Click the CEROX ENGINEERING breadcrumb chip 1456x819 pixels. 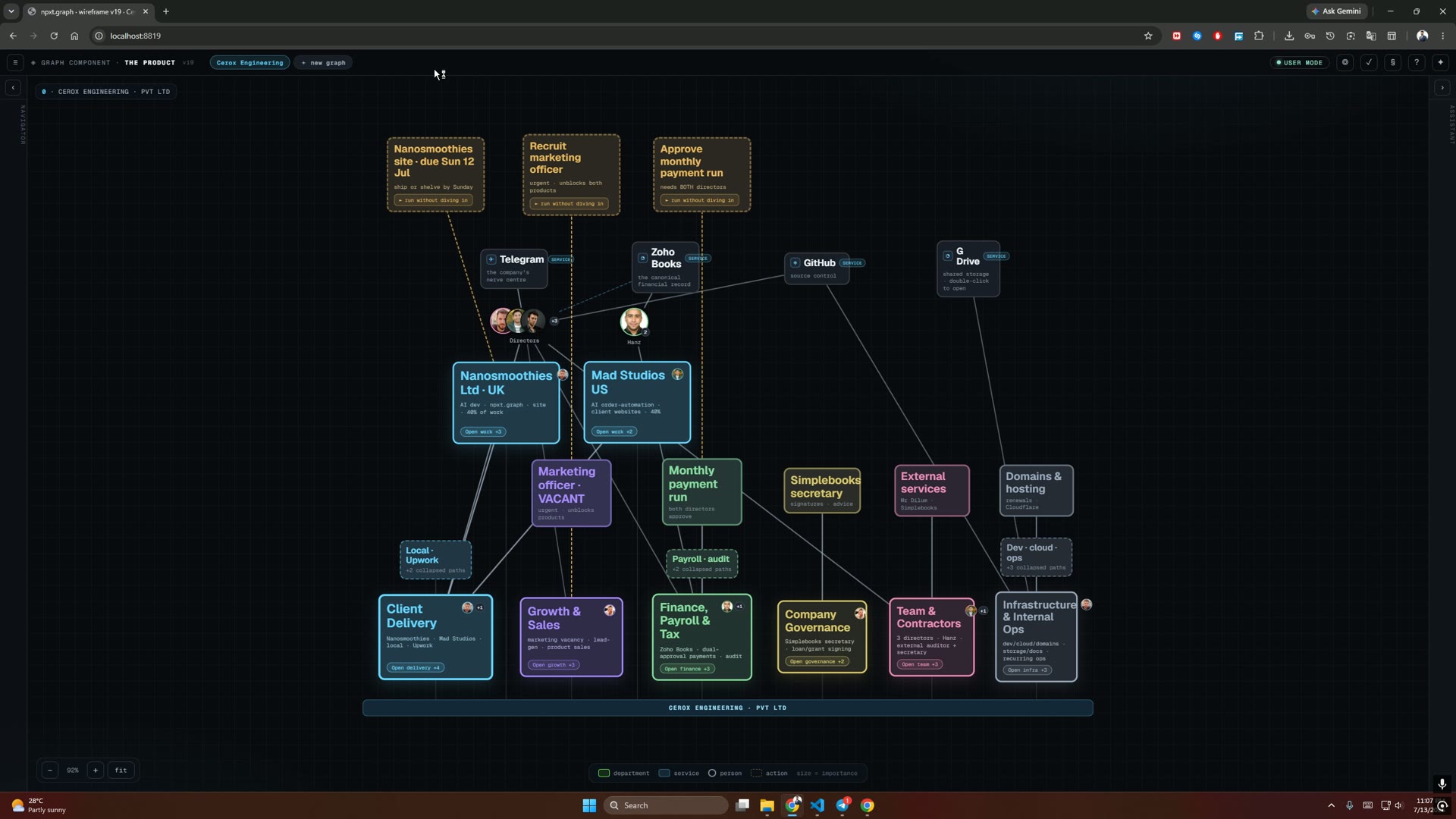pos(106,92)
